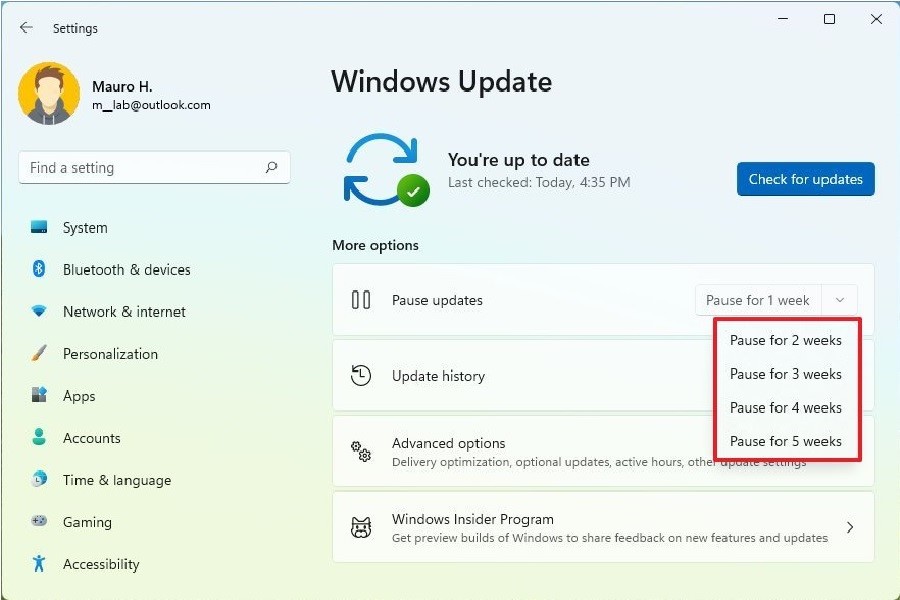
Task: Click the Pause for 1 week button
Action: (x=757, y=300)
